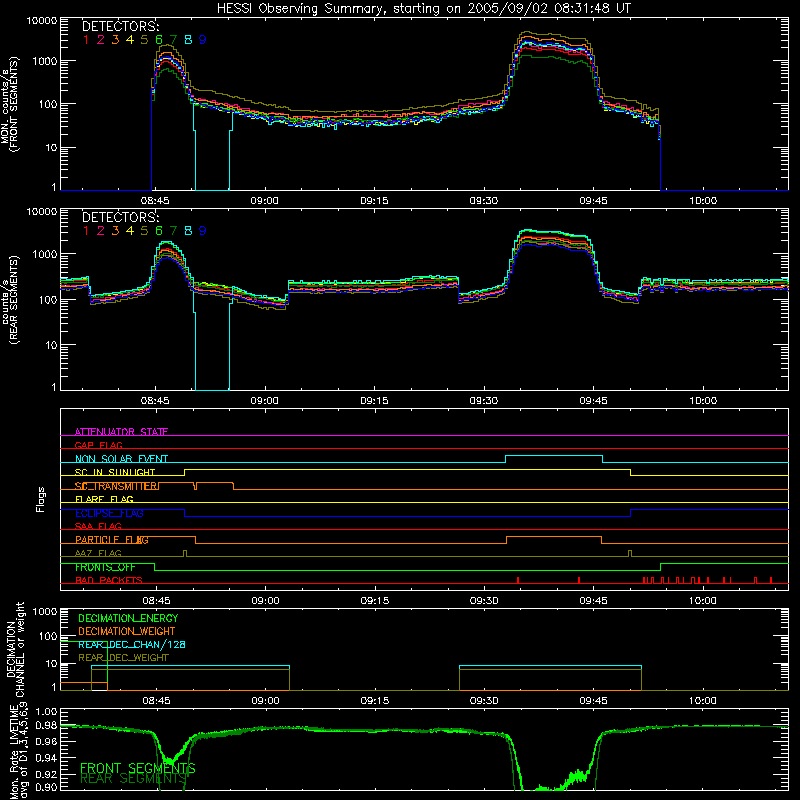800x800 pixels.
Task: Click the 0.98 y-axis label of livetime plot
Action: (x=46, y=726)
